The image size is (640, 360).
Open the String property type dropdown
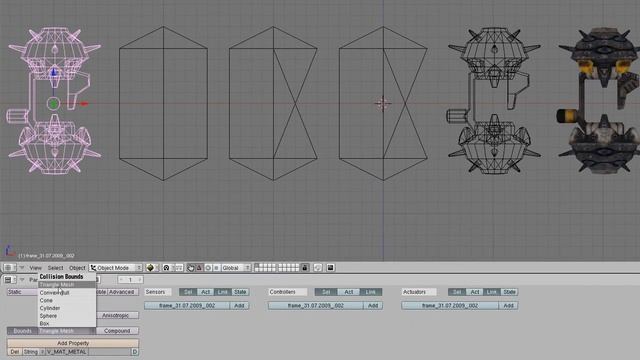[x=33, y=352]
